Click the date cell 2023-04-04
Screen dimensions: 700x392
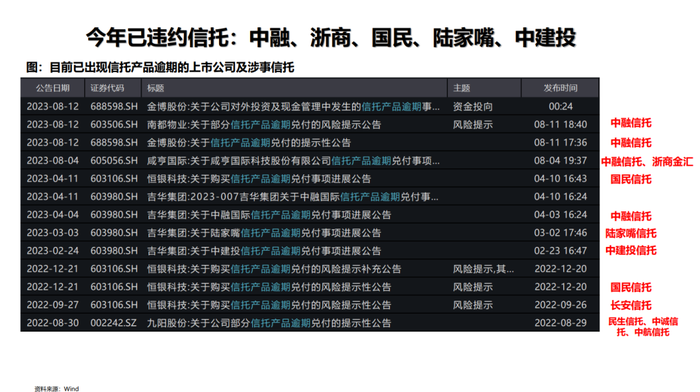53,215
